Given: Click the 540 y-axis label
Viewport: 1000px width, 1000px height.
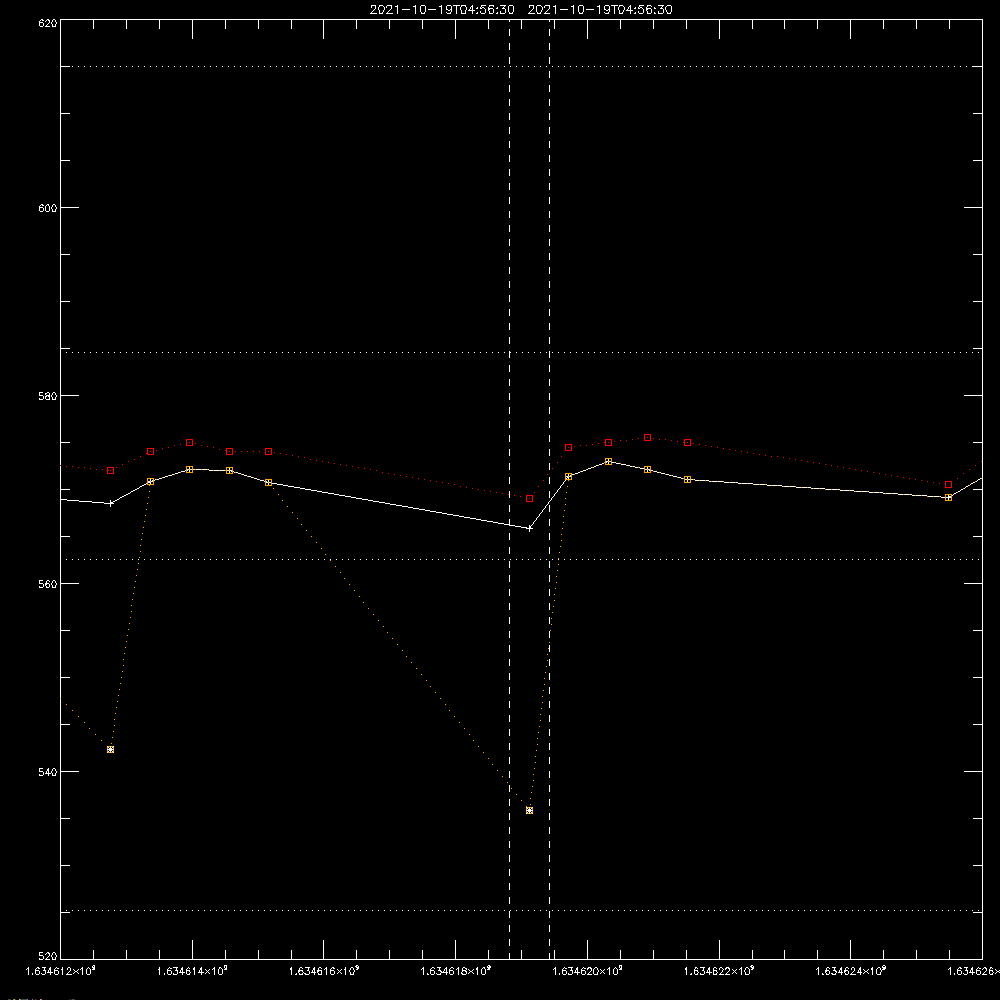Looking at the screenshot, I should point(48,772).
